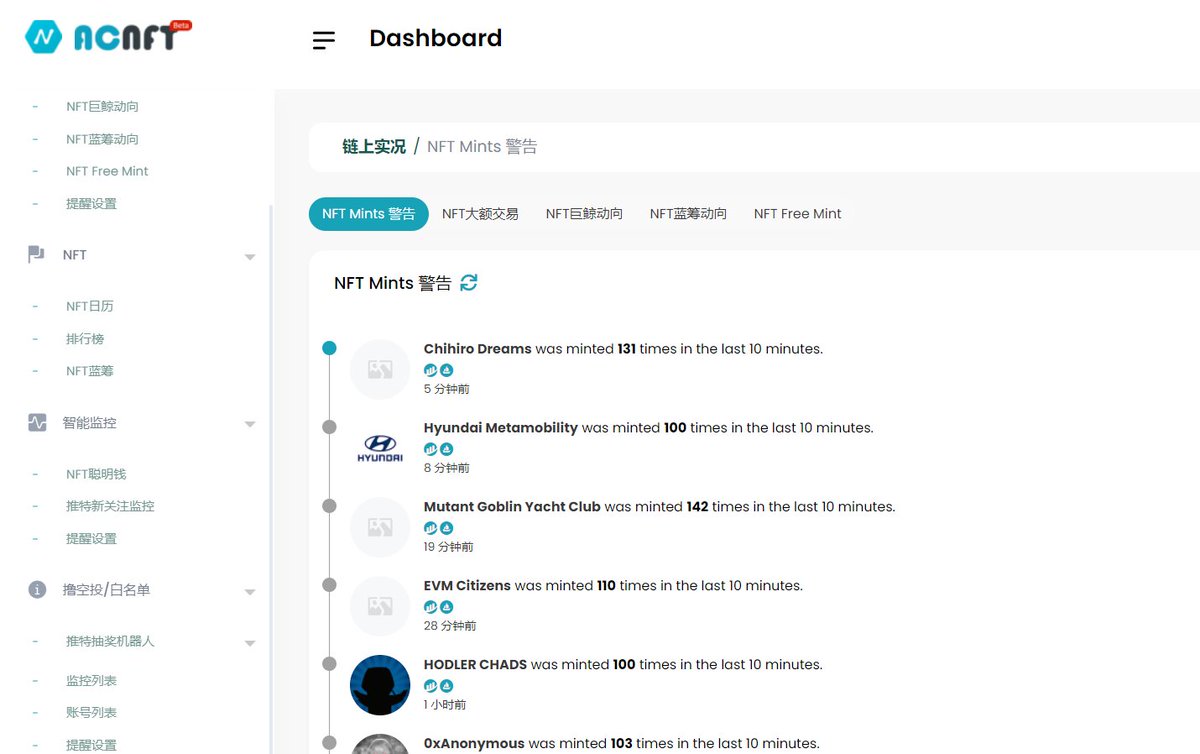Open OpenSea boat icon for Hyundai Metamobility
Screen dimensions: 1200x754
tap(447, 449)
